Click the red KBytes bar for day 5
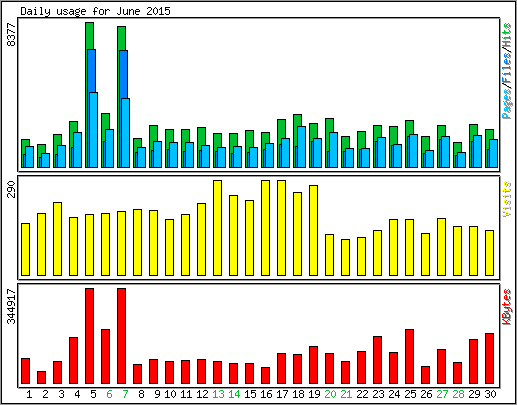This screenshot has height=405, width=517. tap(89, 336)
